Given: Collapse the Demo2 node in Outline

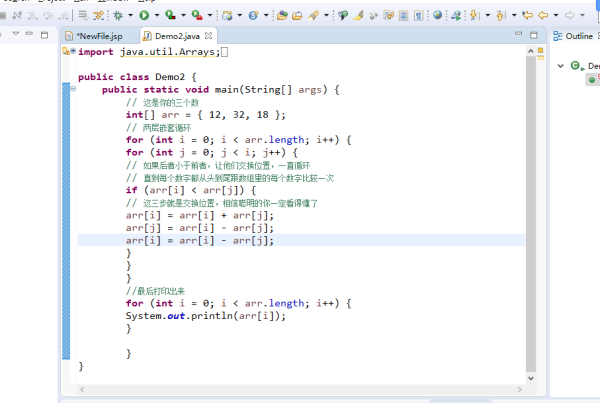Looking at the screenshot, I should point(561,66).
